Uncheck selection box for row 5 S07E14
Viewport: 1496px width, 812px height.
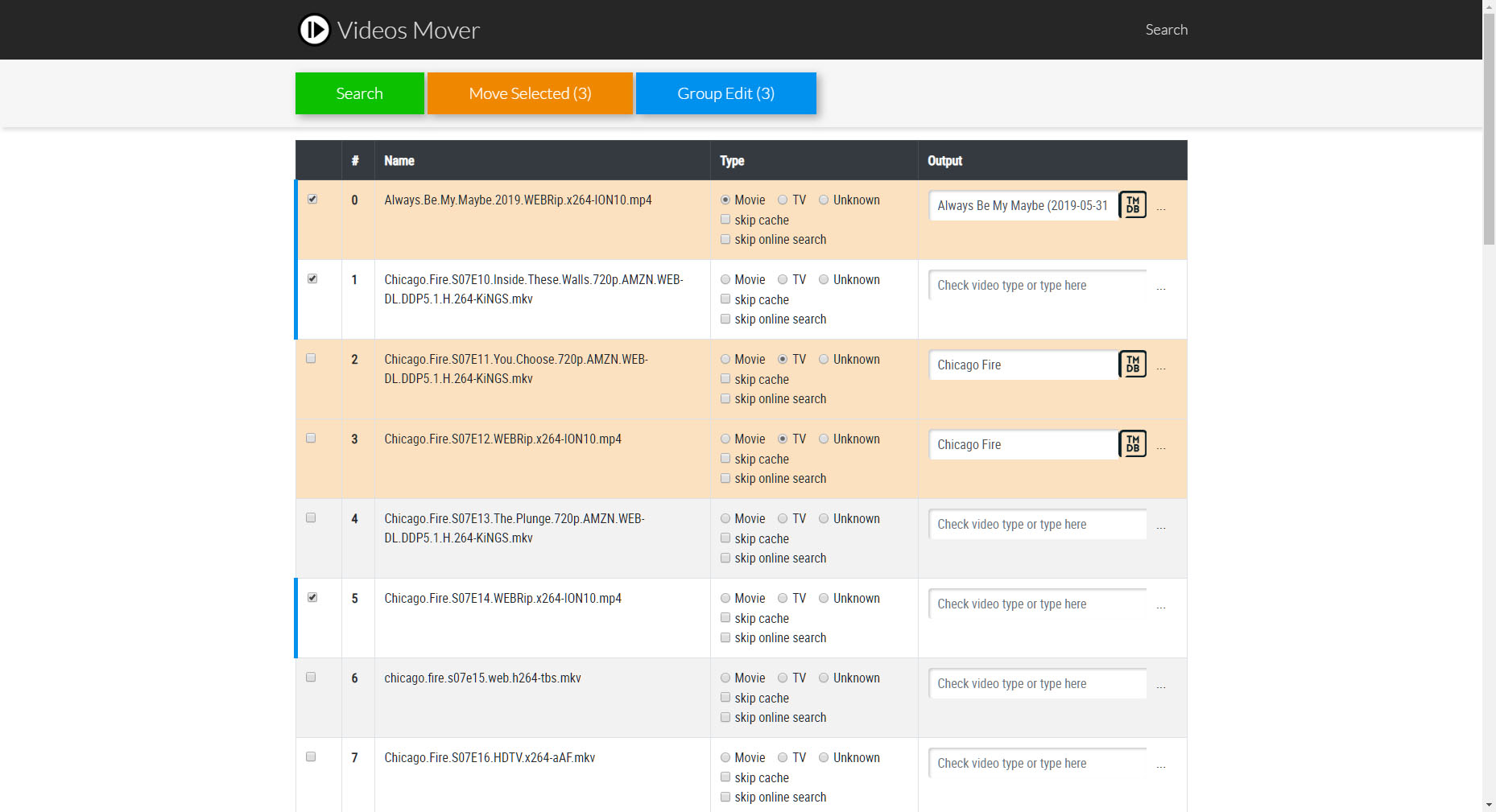(312, 597)
